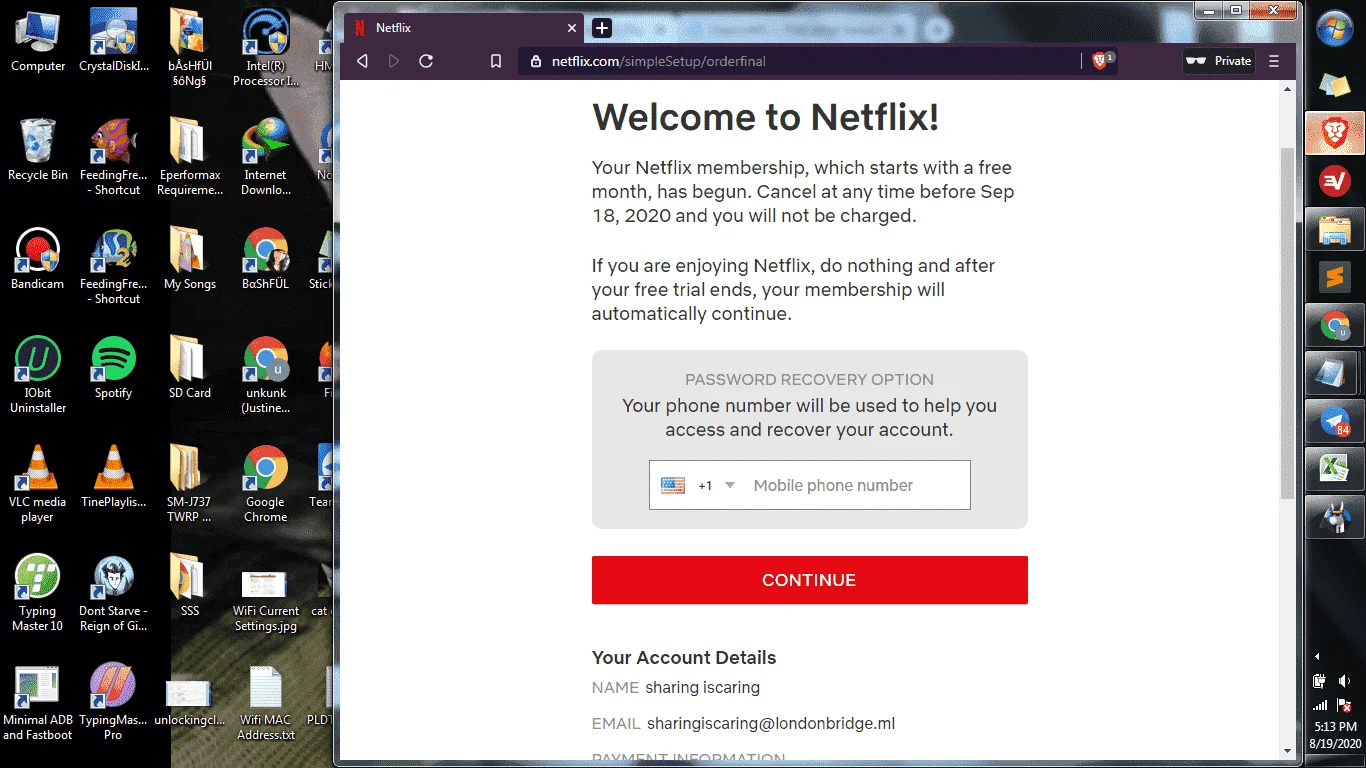
Task: Open the Brave taskbar button
Action: pos(1335,133)
